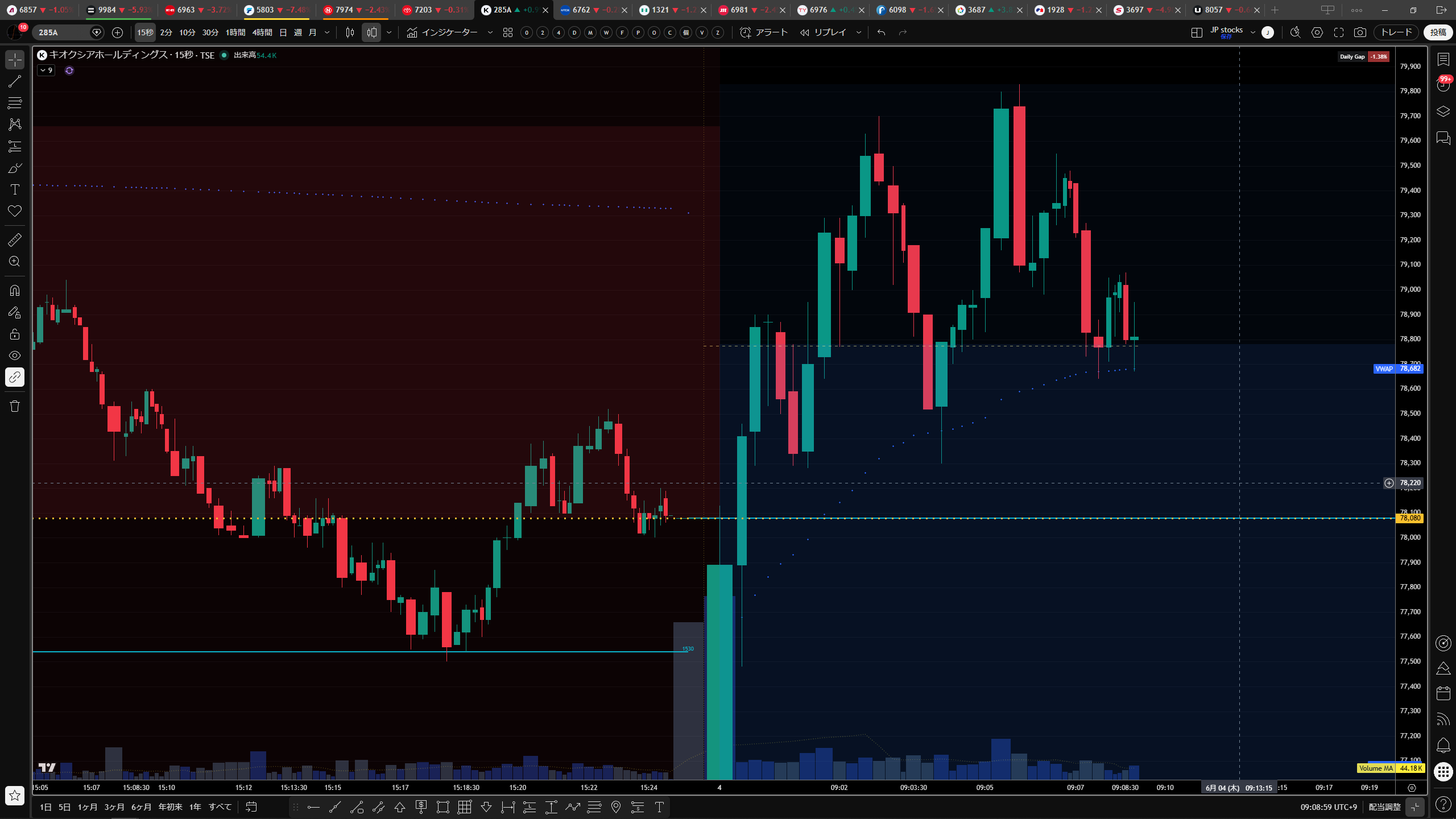Expand the chart style dropdown arrow

(389, 32)
